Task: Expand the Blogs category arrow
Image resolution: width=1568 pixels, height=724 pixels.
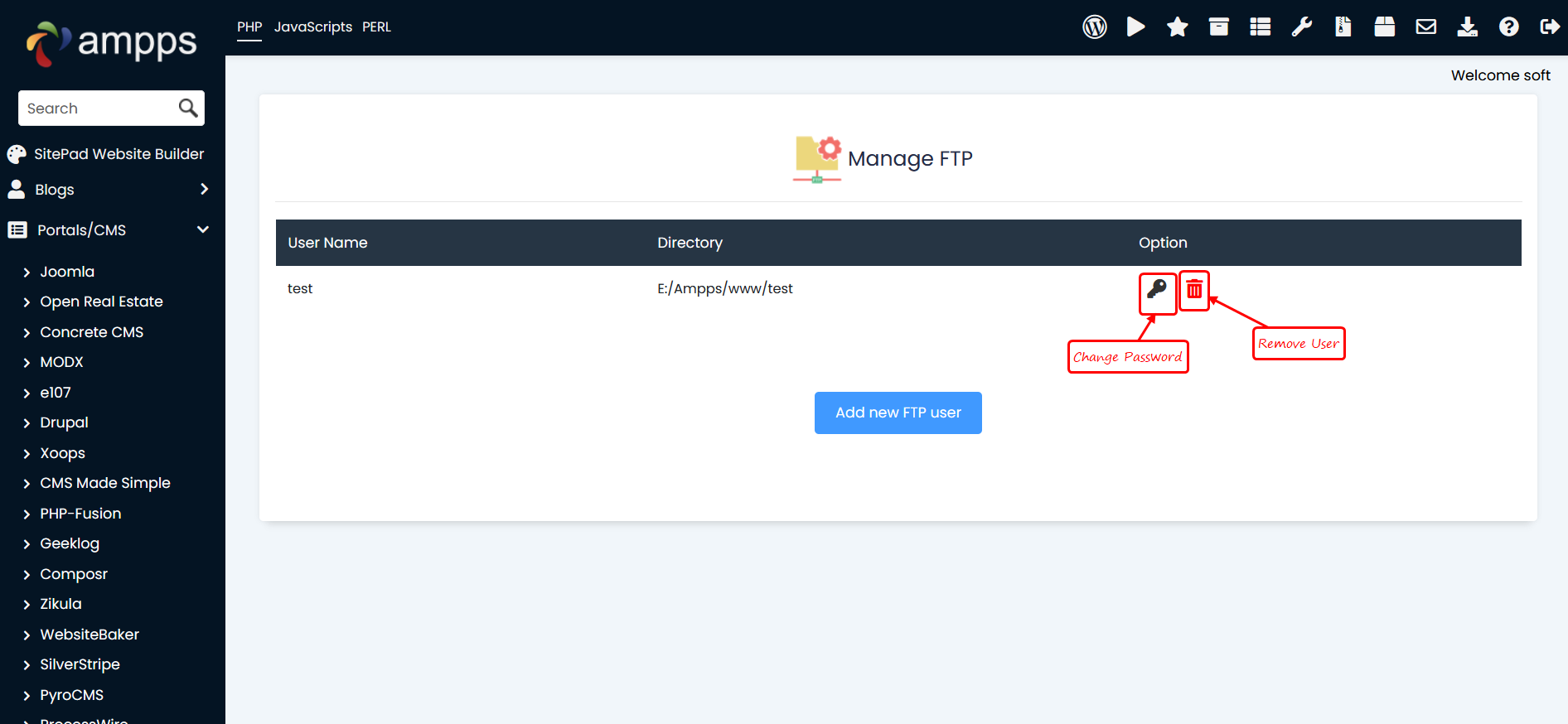Action: (x=204, y=189)
